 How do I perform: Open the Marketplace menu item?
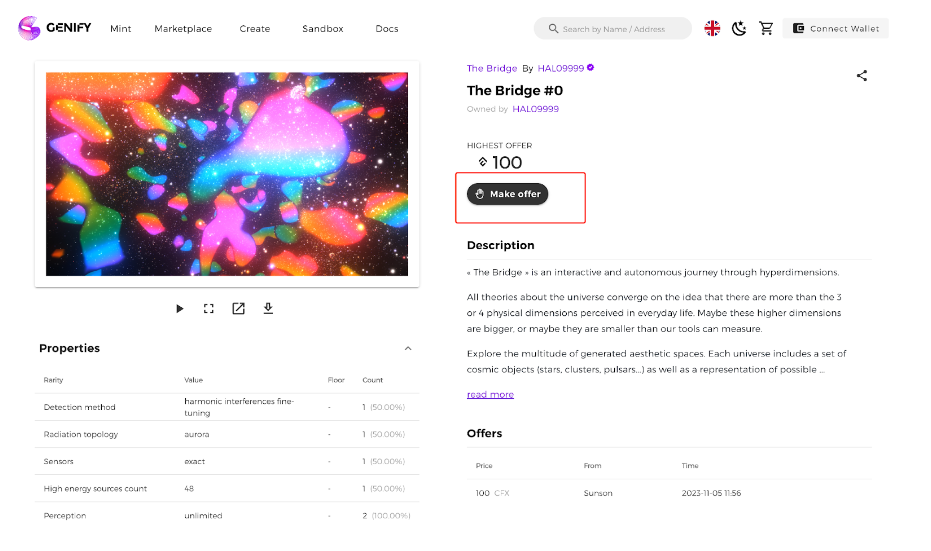(183, 28)
